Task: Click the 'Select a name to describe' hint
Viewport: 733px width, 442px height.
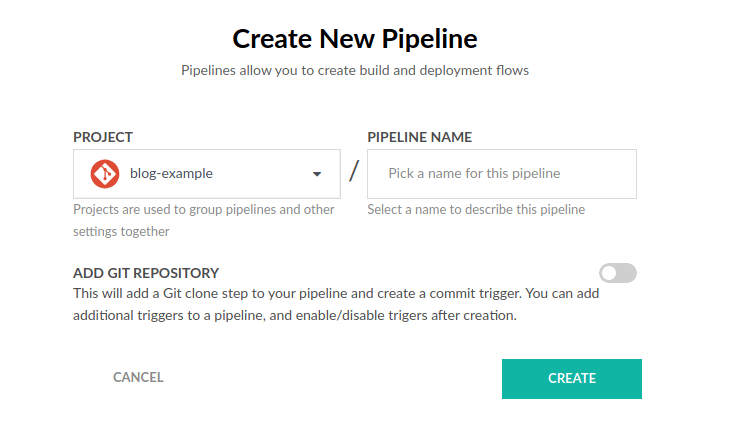Action: tap(476, 210)
